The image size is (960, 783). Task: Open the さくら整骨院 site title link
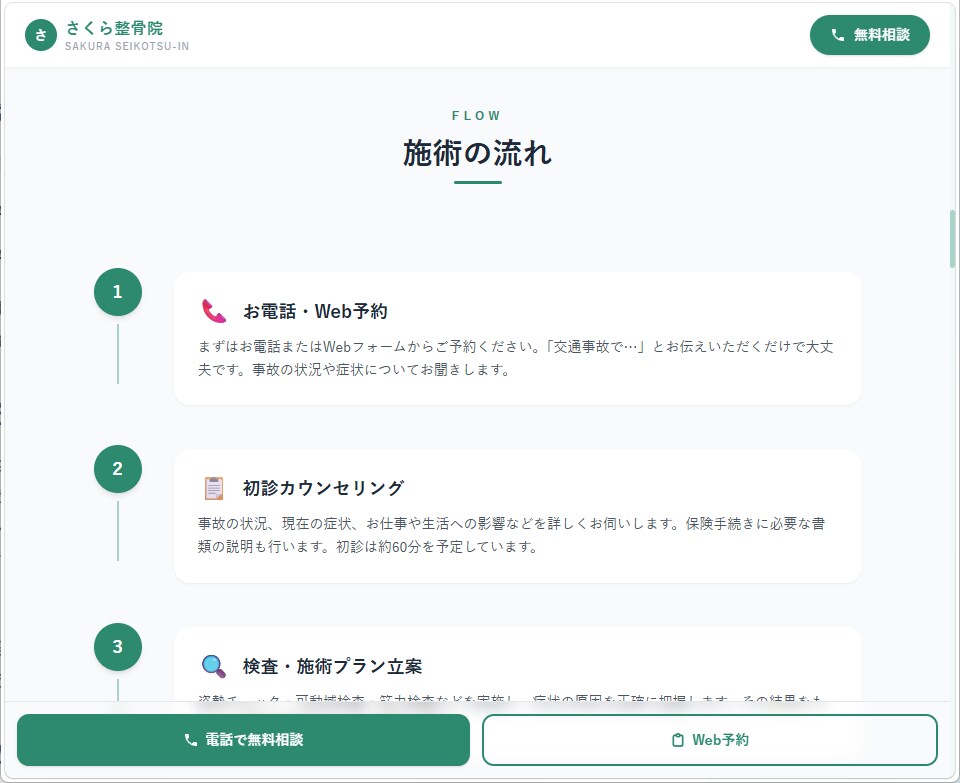[x=114, y=28]
